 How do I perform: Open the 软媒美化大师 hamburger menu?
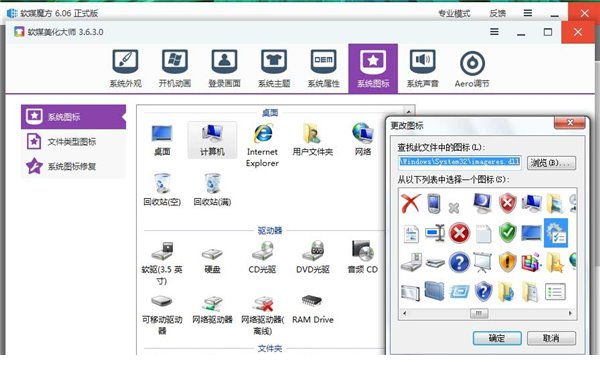tap(494, 32)
